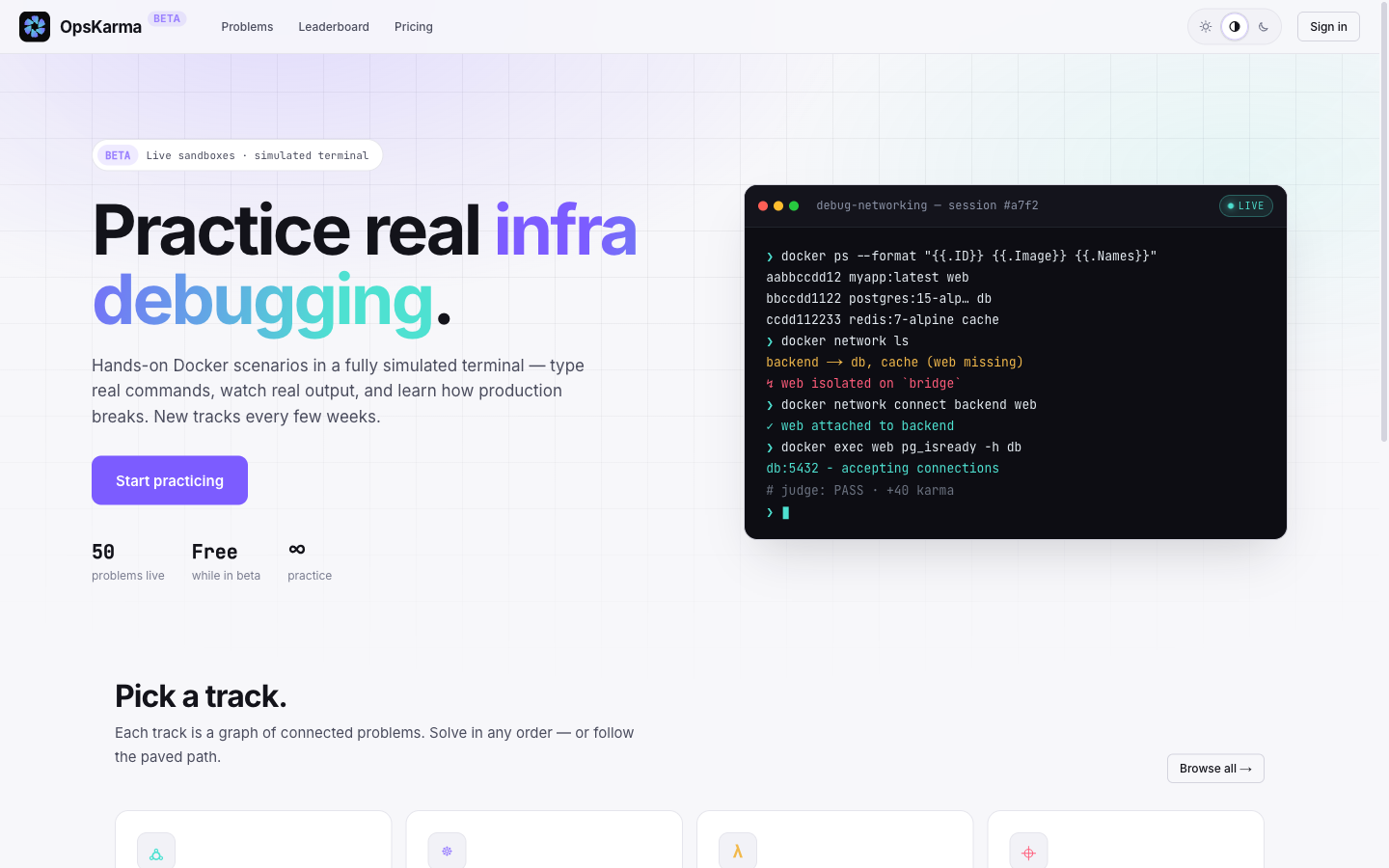Click Start practicing button
This screenshot has height=868, width=1389.
click(170, 480)
